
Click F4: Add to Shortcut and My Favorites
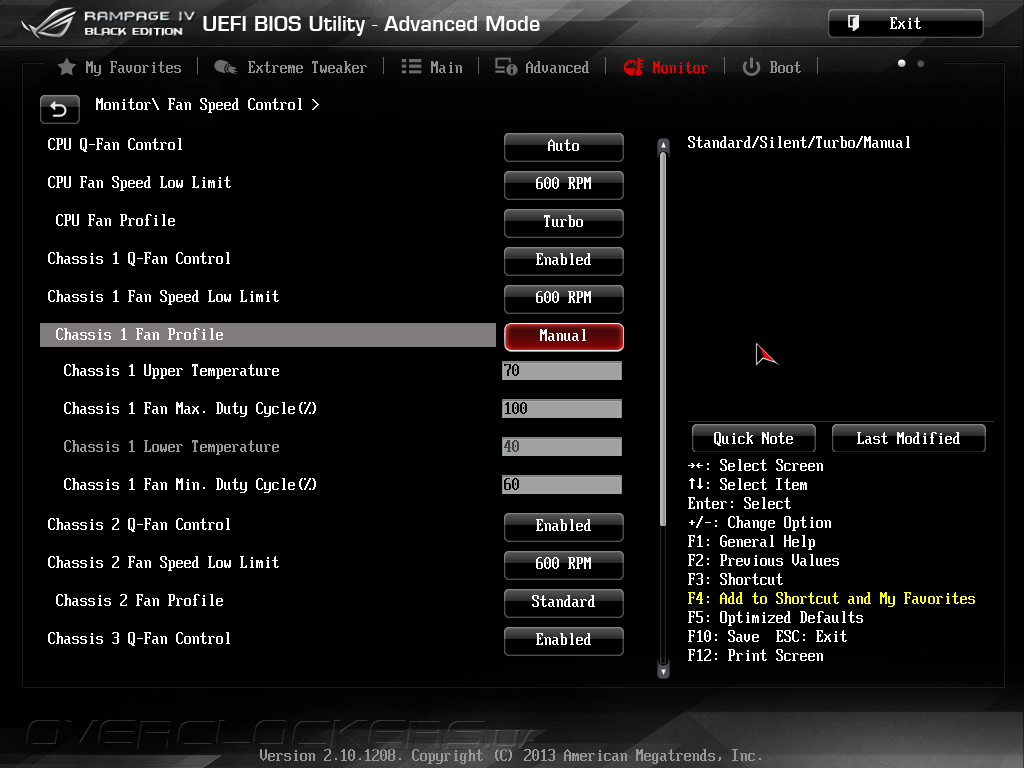[831, 599]
